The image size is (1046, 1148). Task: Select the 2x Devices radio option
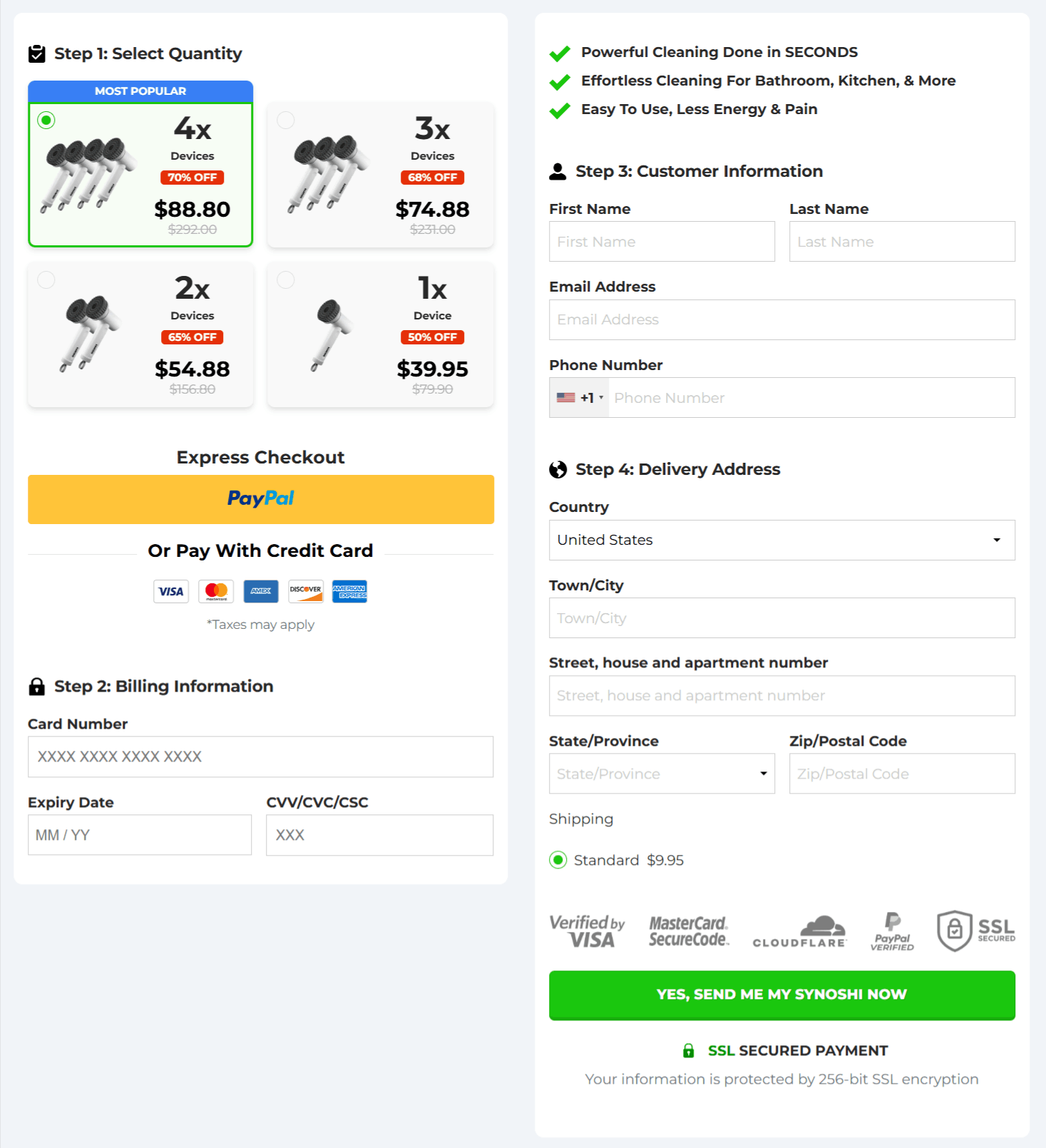[x=46, y=280]
